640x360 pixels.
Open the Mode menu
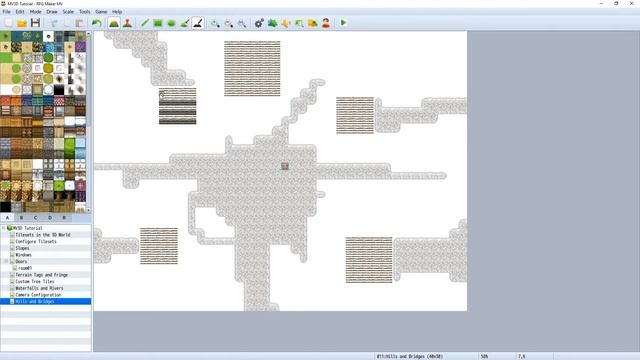[36, 12]
